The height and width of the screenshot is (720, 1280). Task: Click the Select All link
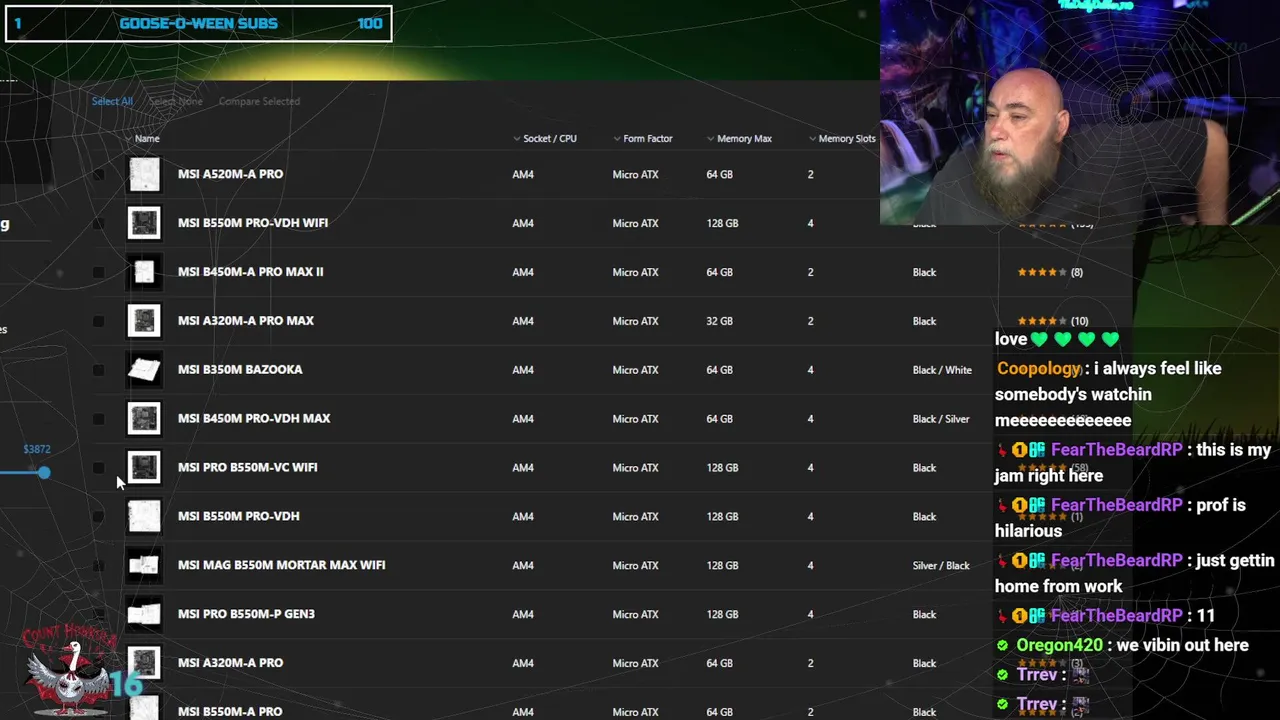pos(112,101)
